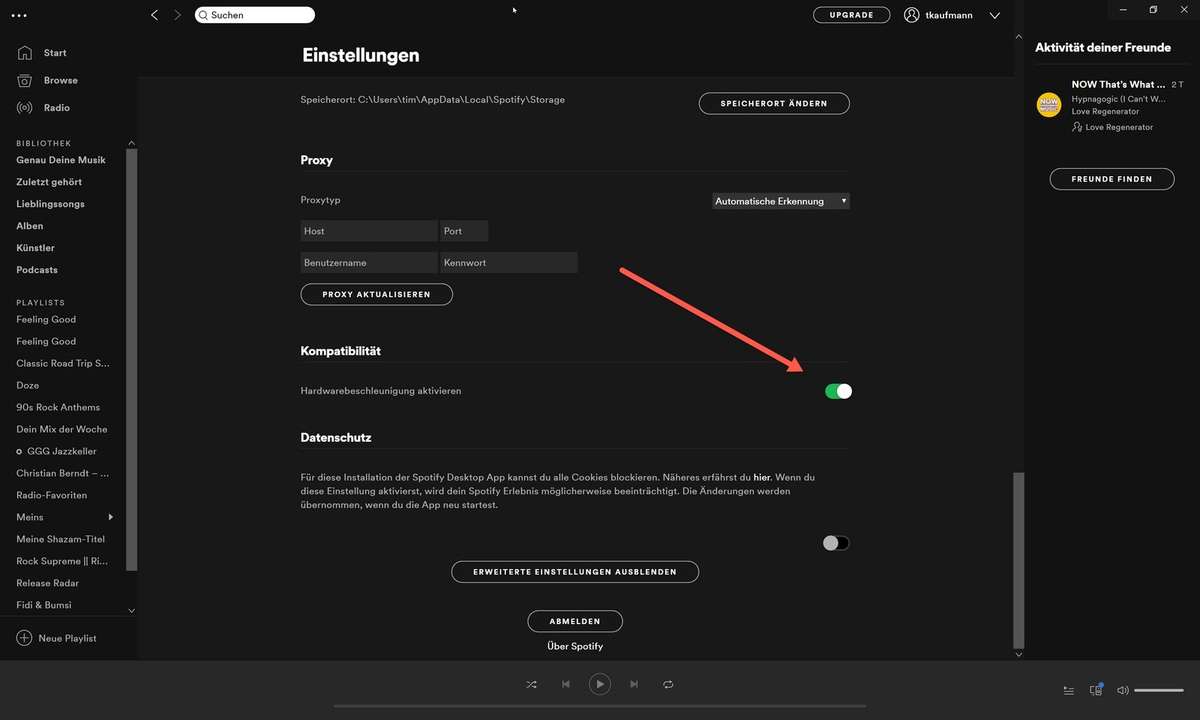The image size is (1200, 720).
Task: Open Start in the sidebar
Action: click(x=55, y=52)
